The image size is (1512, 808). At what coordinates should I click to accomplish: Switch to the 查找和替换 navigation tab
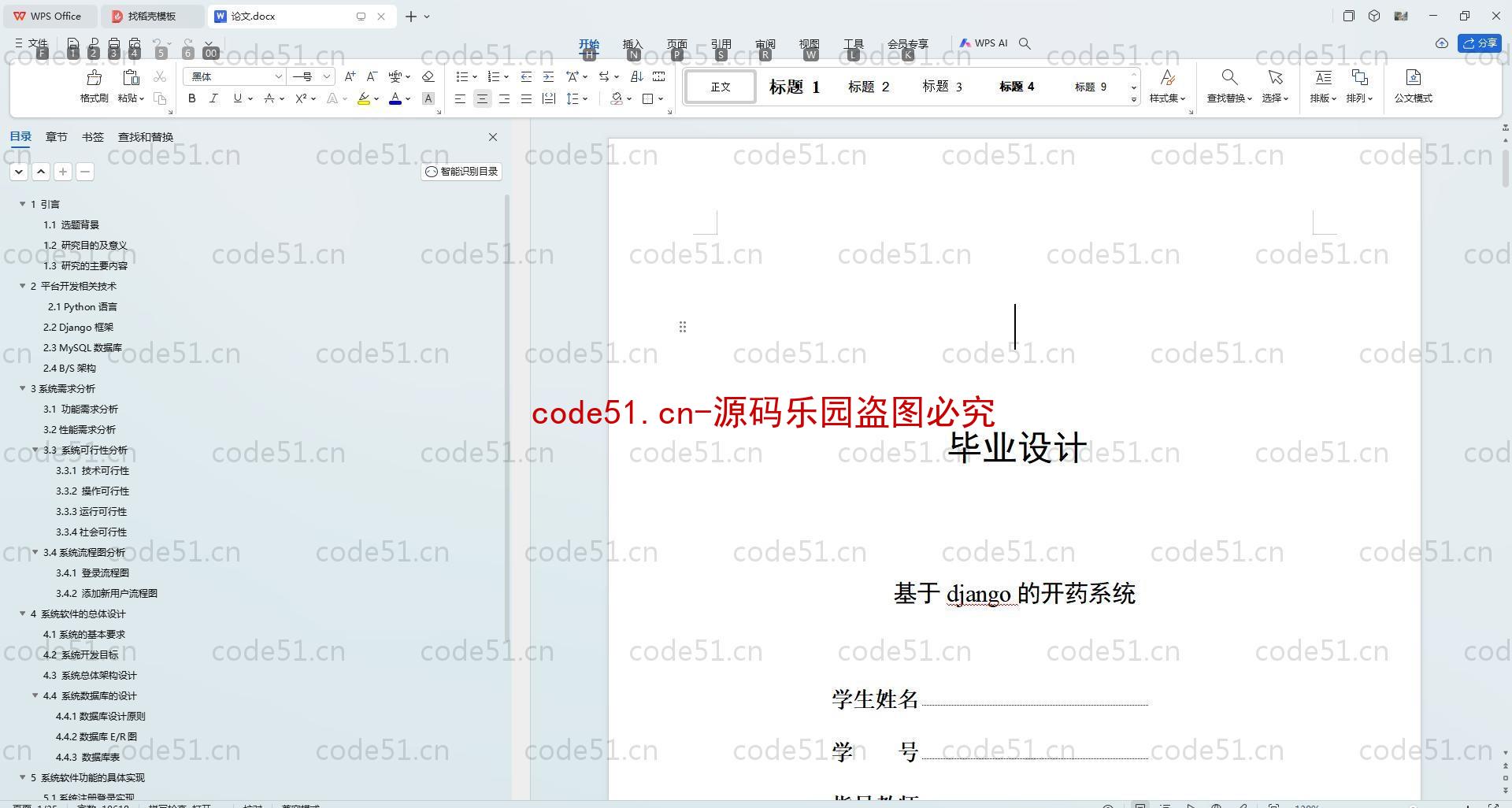tap(146, 137)
